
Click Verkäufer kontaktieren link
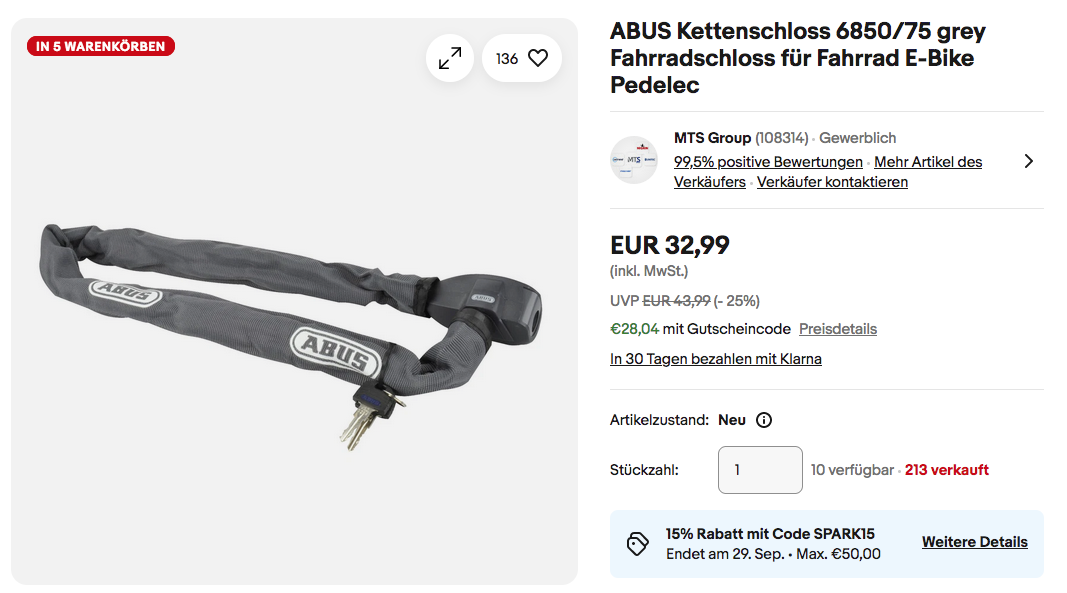[x=832, y=182]
